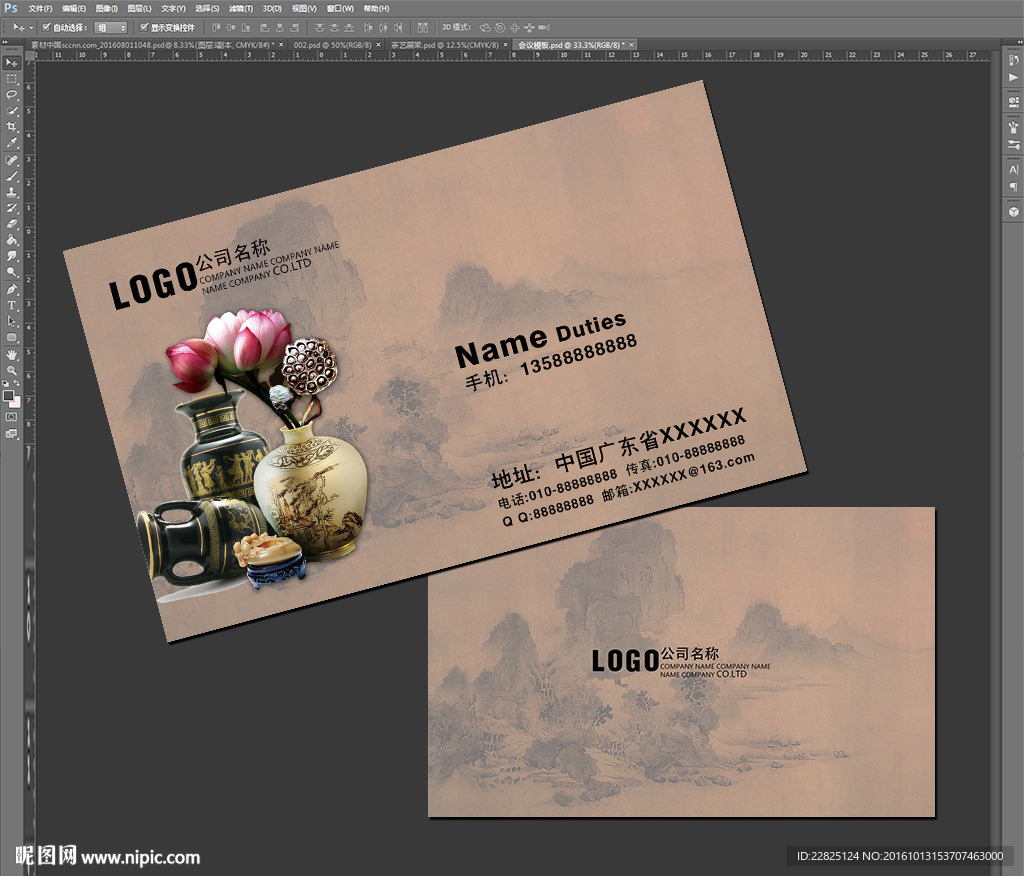
Task: Select the Crop tool
Action: (12, 127)
